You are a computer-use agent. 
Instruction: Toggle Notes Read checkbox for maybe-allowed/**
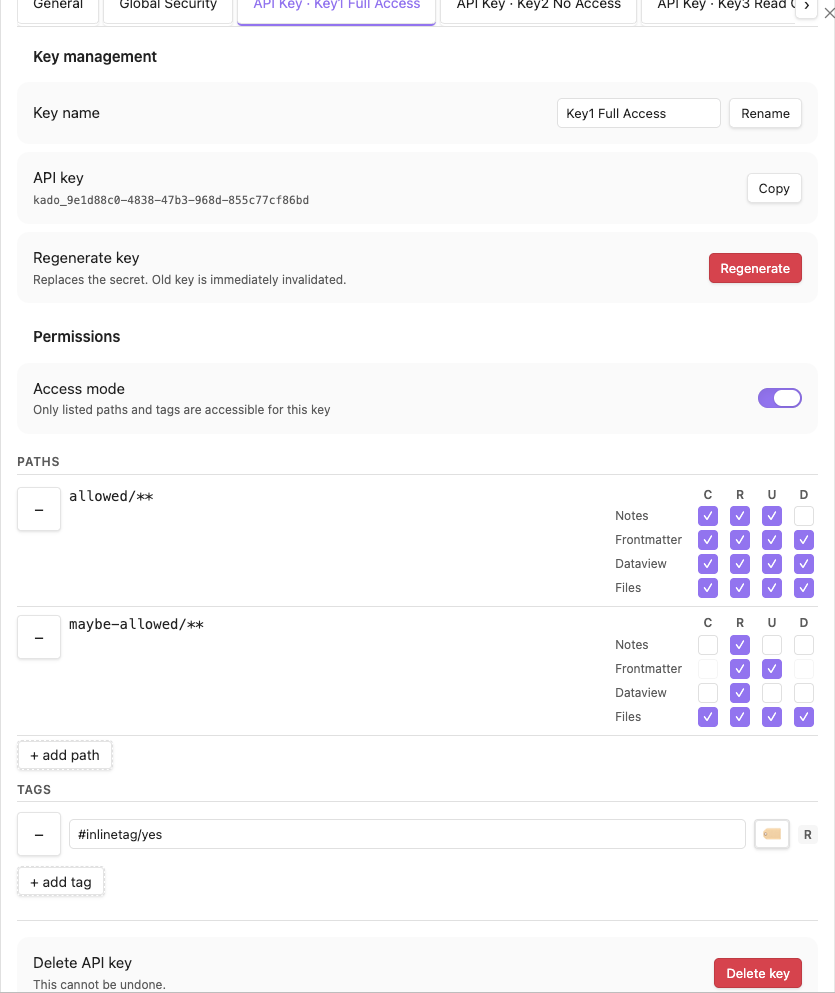pyautogui.click(x=740, y=645)
